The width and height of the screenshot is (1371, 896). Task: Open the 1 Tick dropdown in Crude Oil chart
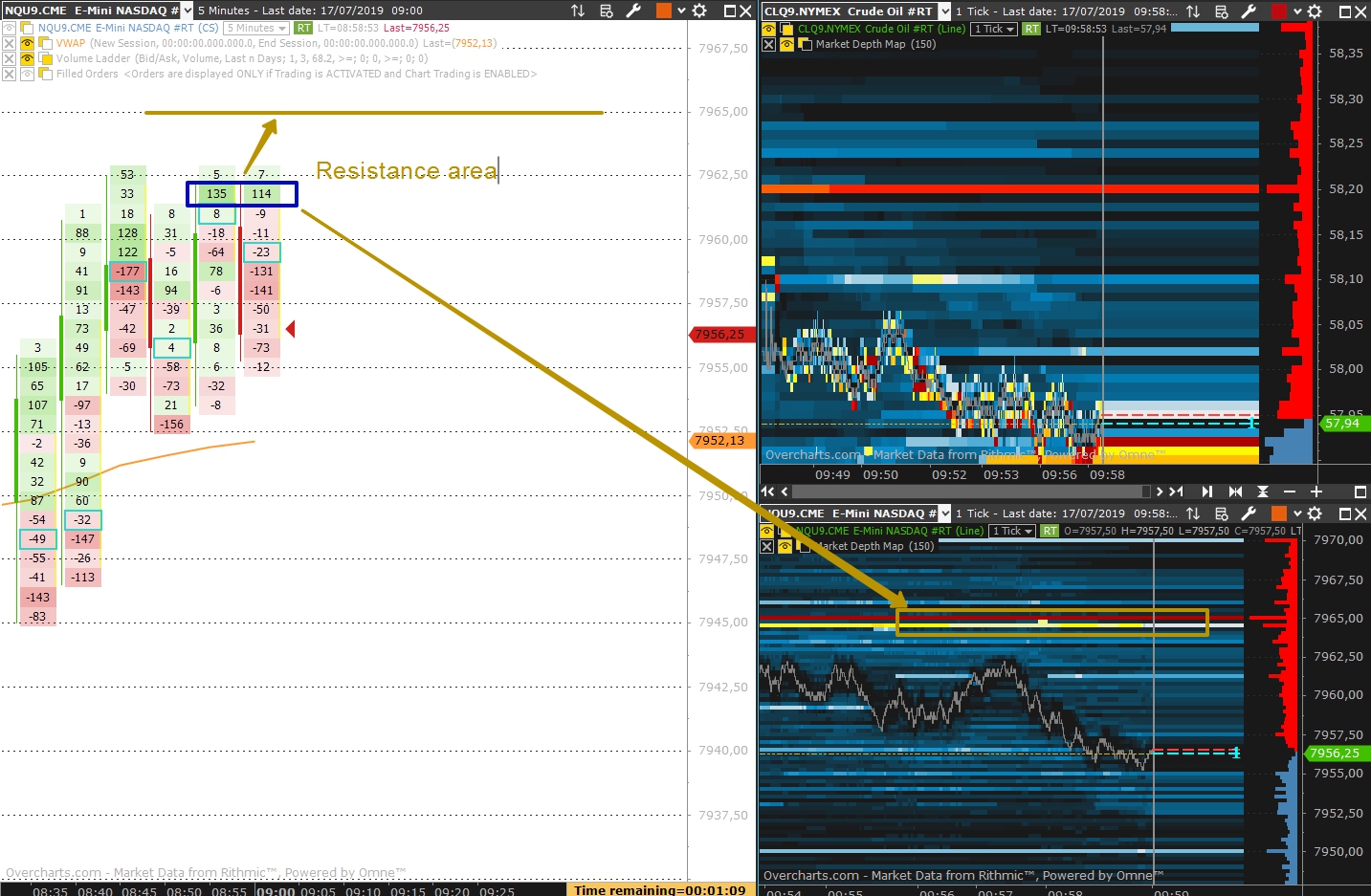coord(994,30)
